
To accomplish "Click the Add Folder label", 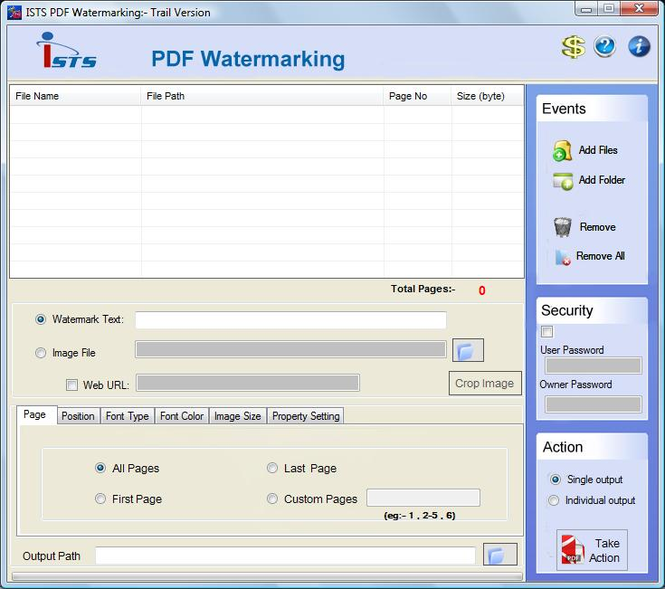I will pyautogui.click(x=602, y=180).
